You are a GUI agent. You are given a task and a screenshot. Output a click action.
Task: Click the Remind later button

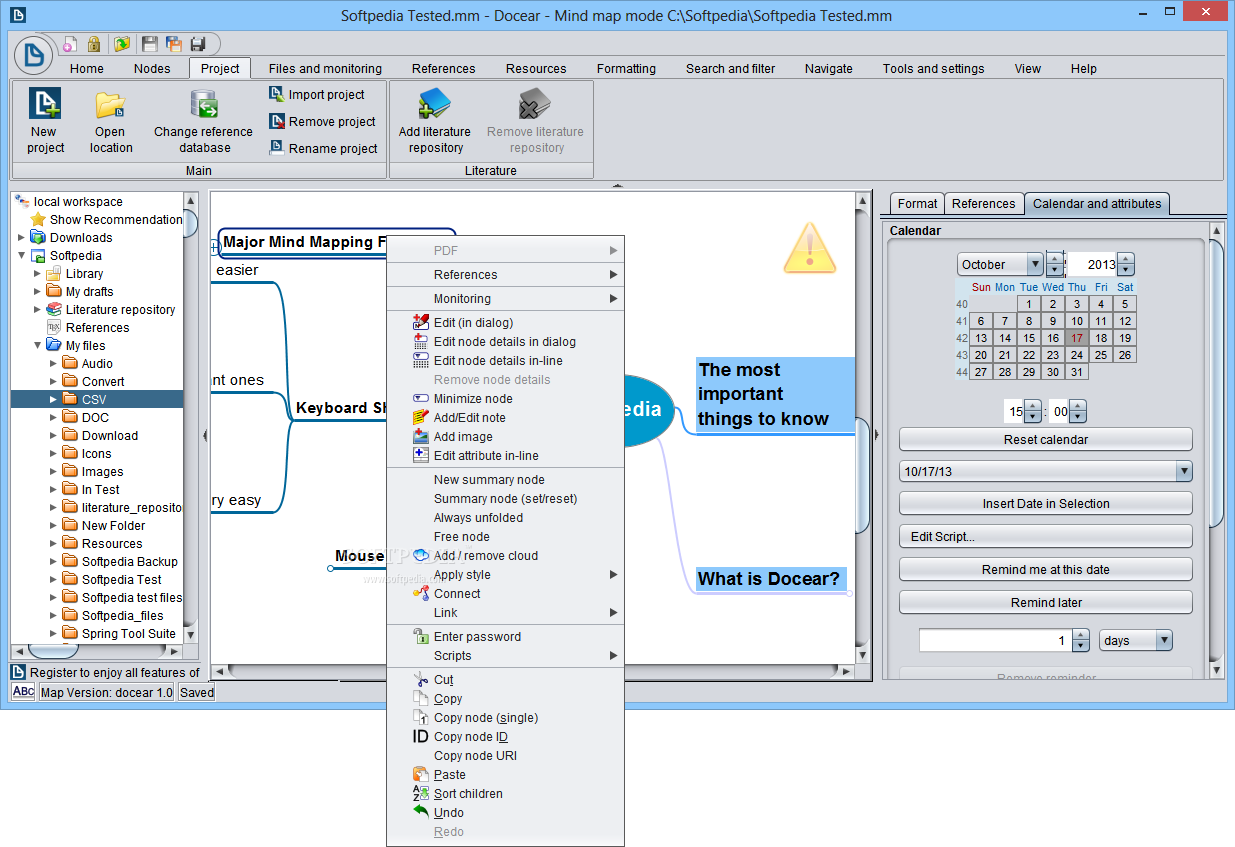1046,602
